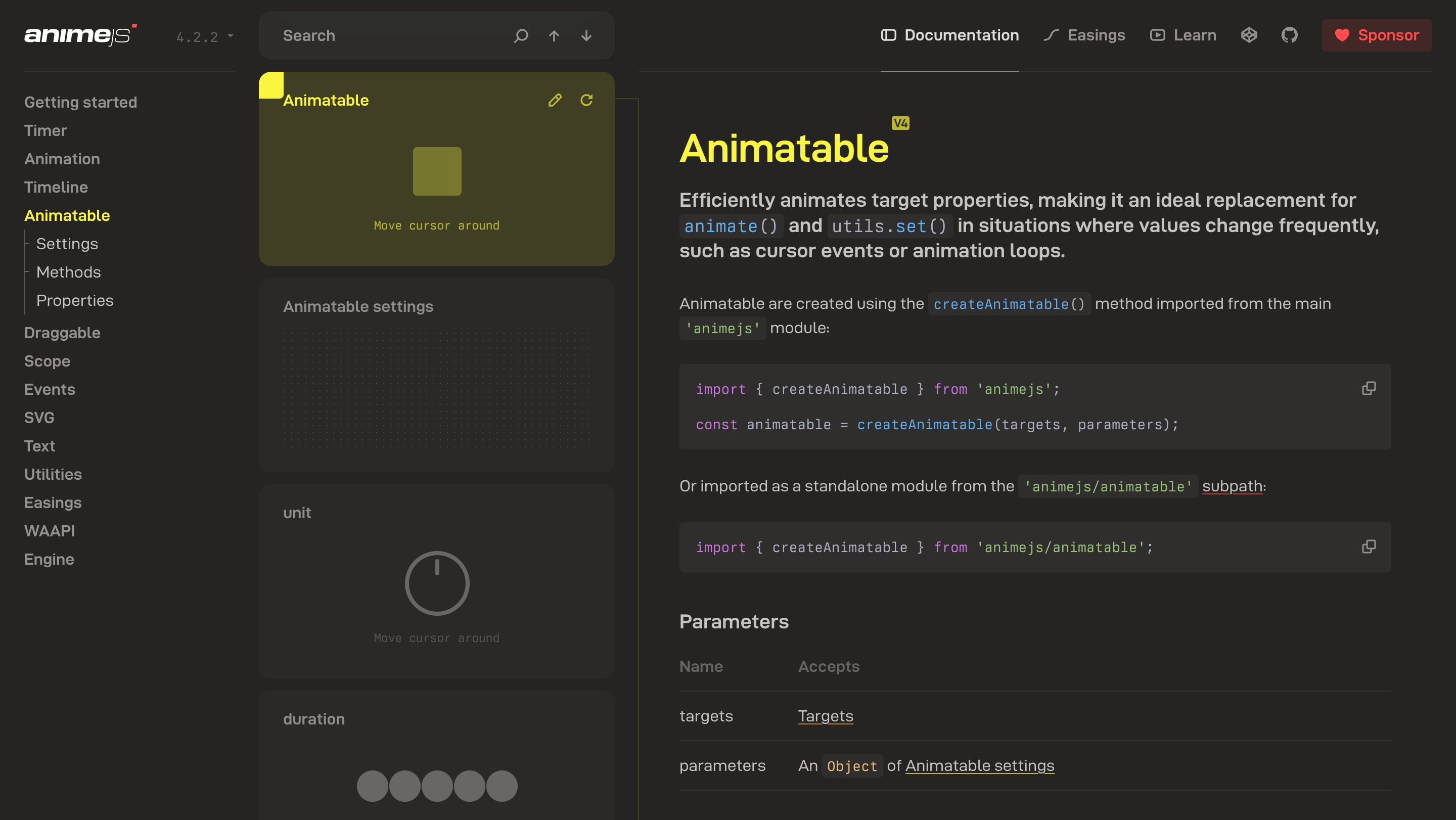Open the search magnifier icon
Image resolution: width=1456 pixels, height=820 pixels.
coord(521,35)
